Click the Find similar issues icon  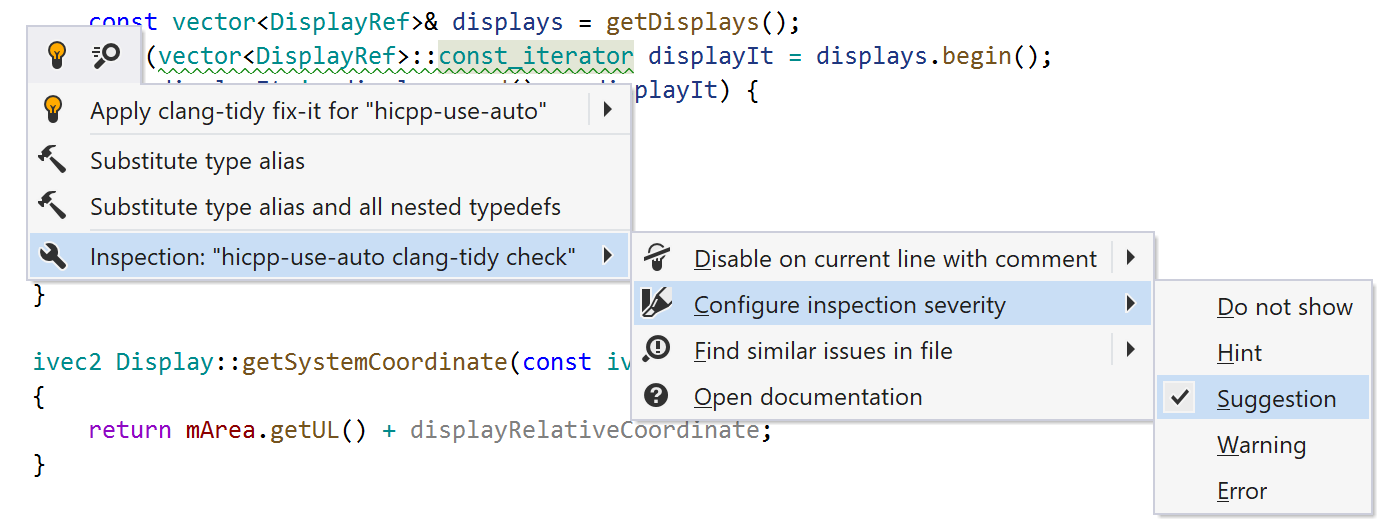[x=656, y=350]
